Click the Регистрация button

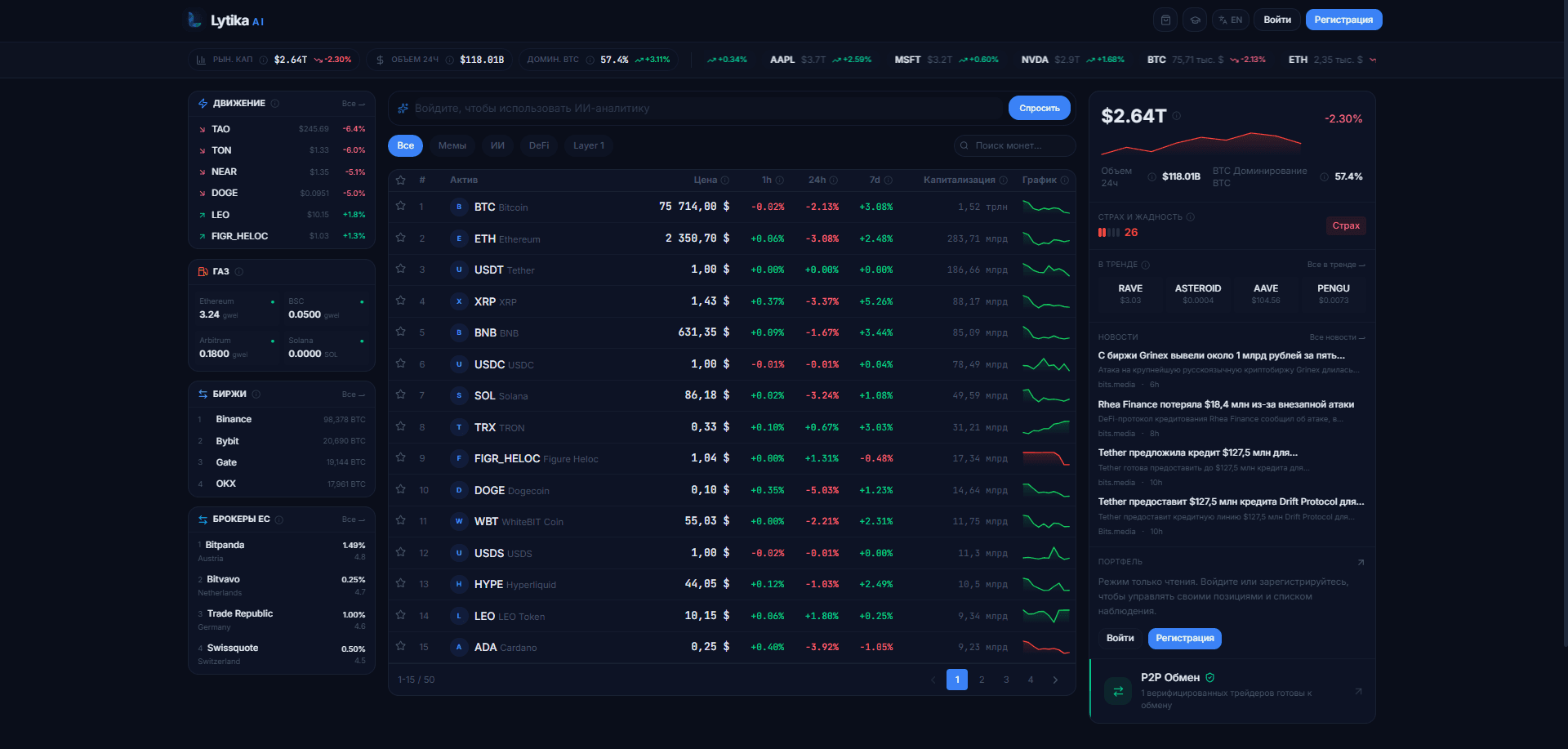[1343, 19]
